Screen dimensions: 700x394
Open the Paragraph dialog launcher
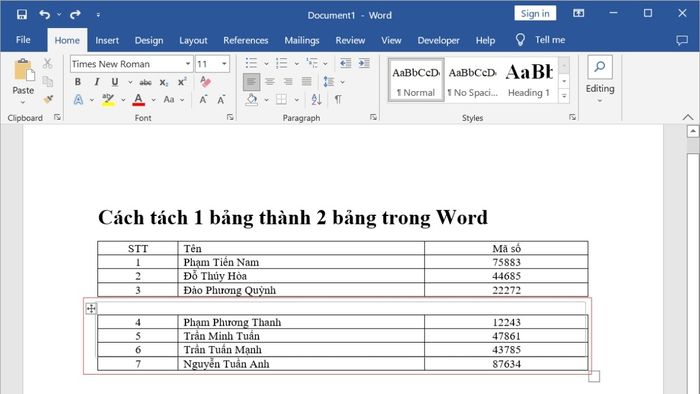pyautogui.click(x=373, y=117)
